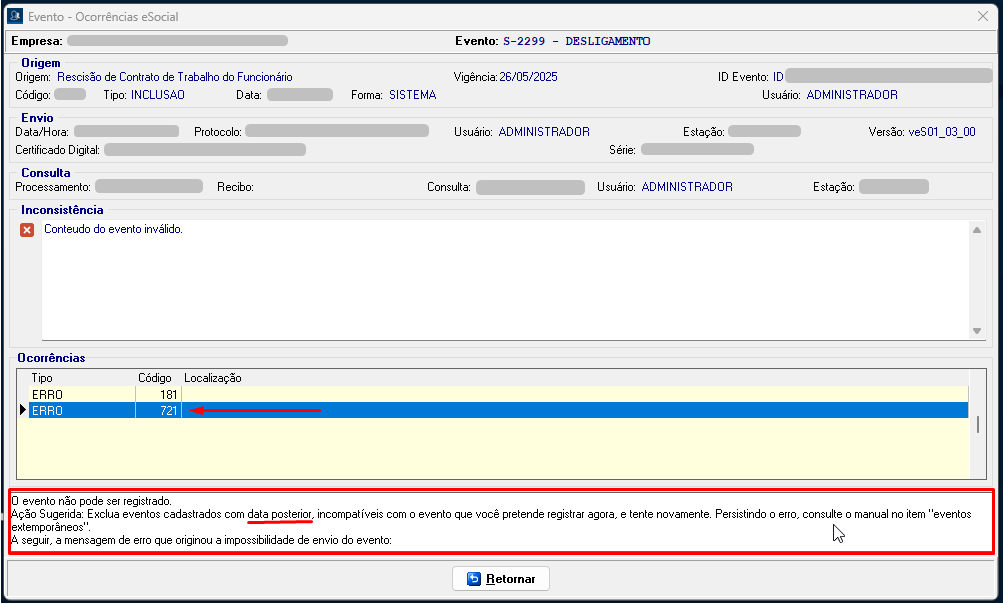The height and width of the screenshot is (604, 1003).
Task: Click the S-2299 - DESLIGAMENTO event label
Action: pos(575,41)
